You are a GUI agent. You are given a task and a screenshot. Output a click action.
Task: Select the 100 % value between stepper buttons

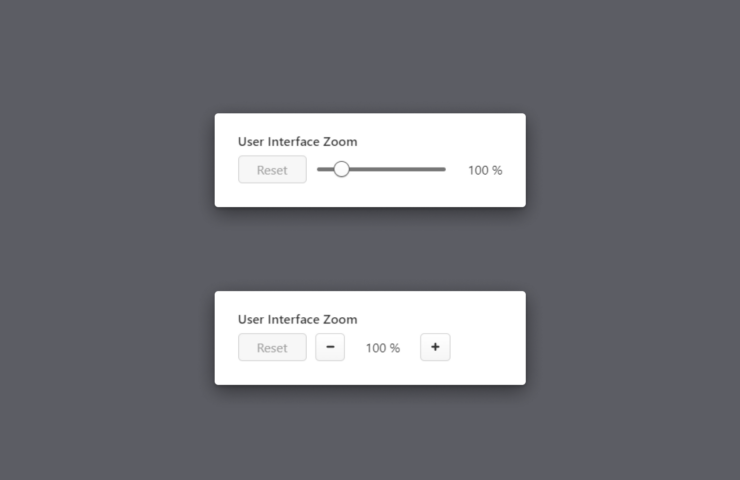coord(383,348)
